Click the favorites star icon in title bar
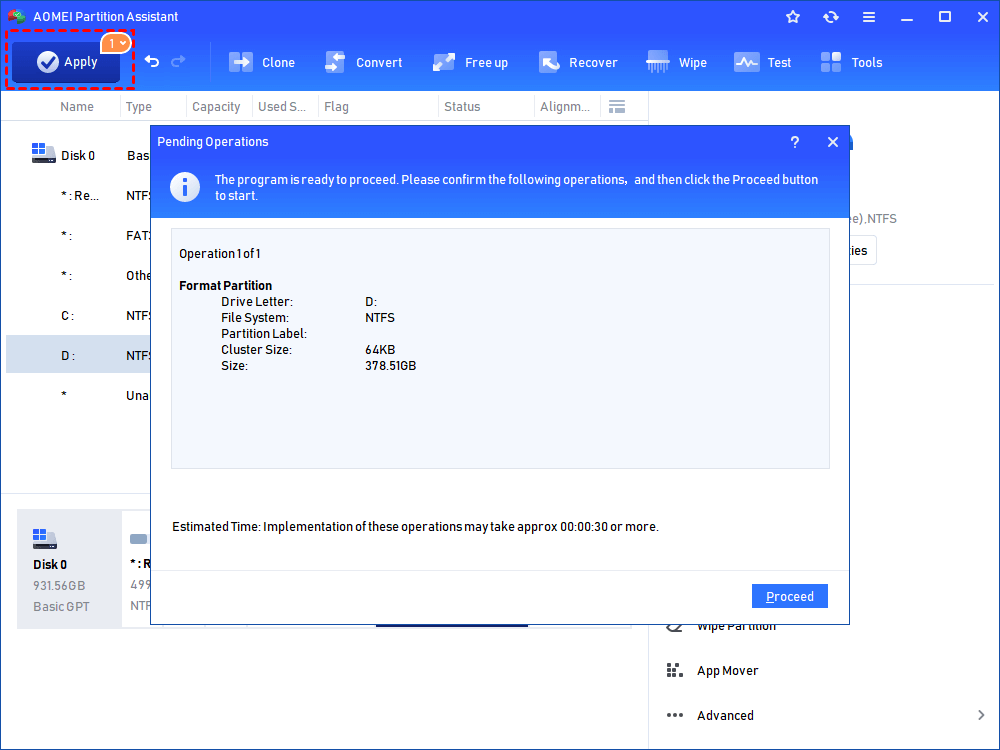This screenshot has height=750, width=1000. pyautogui.click(x=793, y=17)
